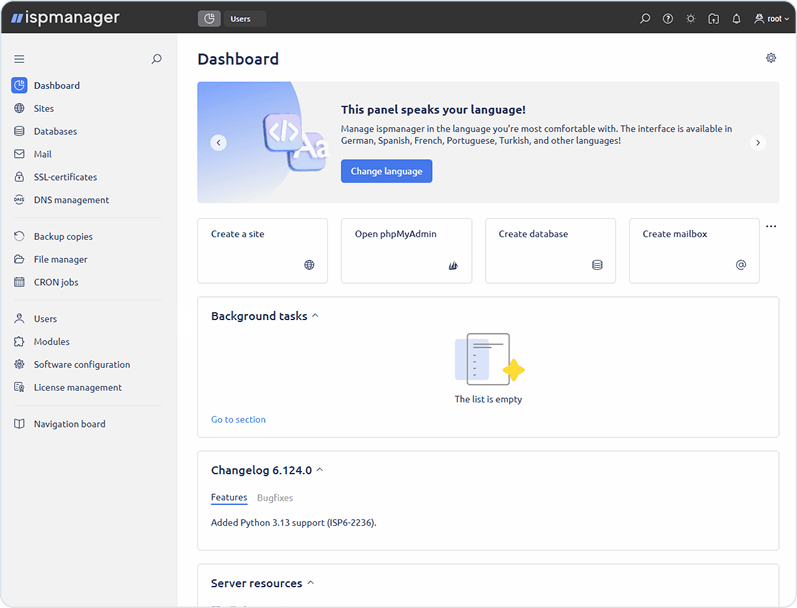Click the Change language button
This screenshot has width=797, height=608.
(386, 171)
